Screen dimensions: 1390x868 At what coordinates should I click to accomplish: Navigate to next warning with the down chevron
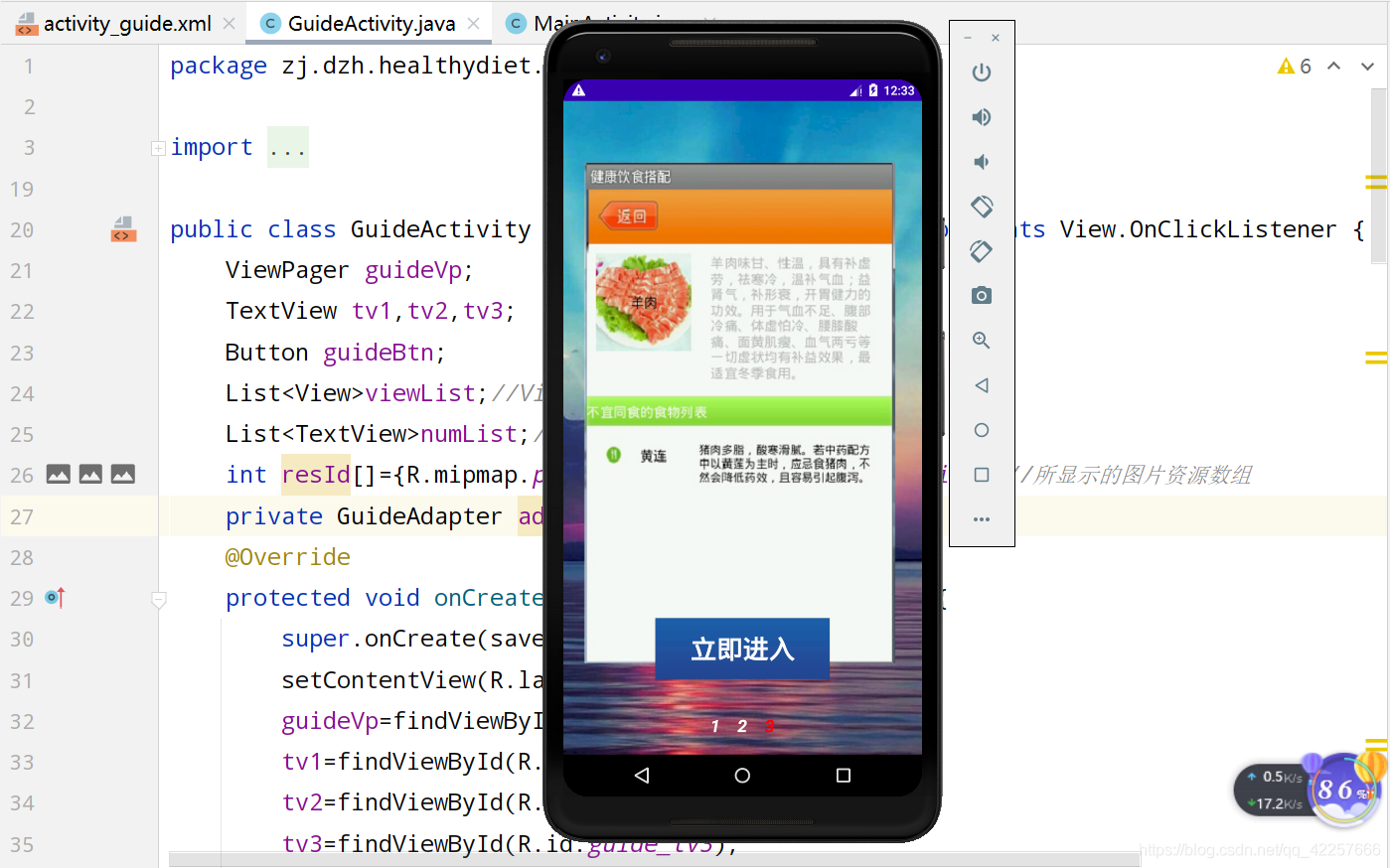[x=1366, y=66]
